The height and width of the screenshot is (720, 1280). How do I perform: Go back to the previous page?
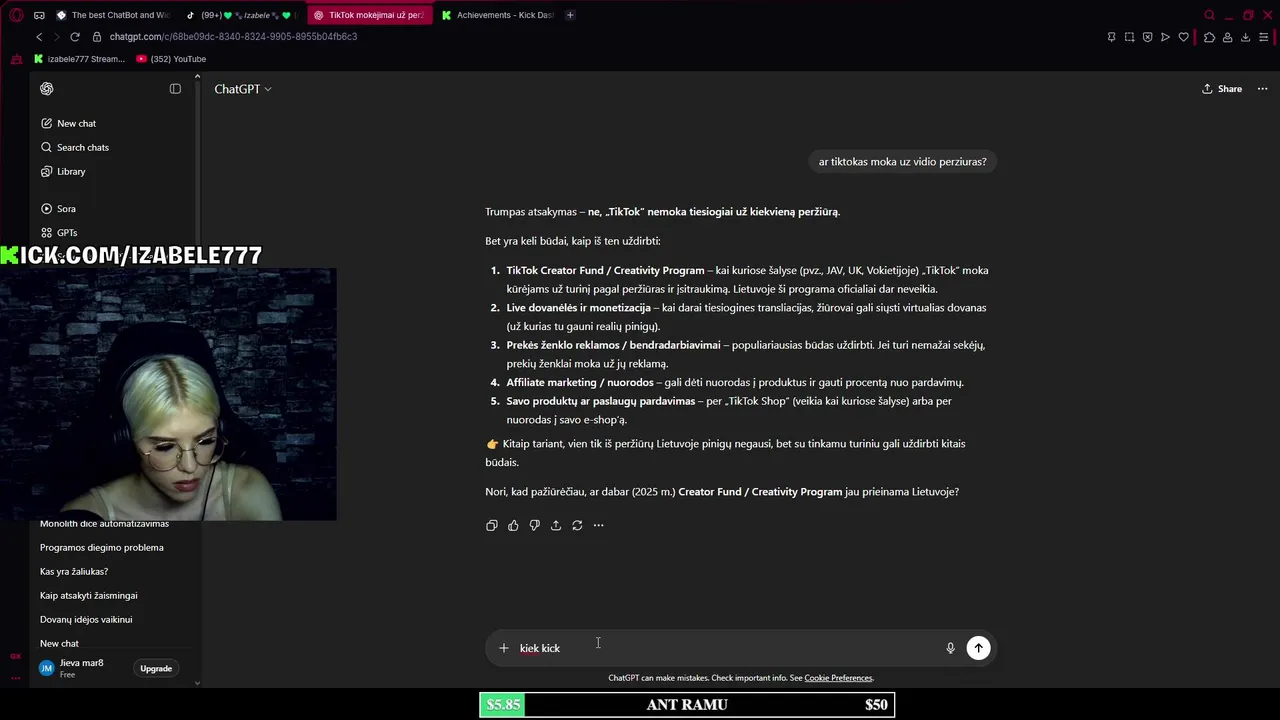pyautogui.click(x=39, y=37)
